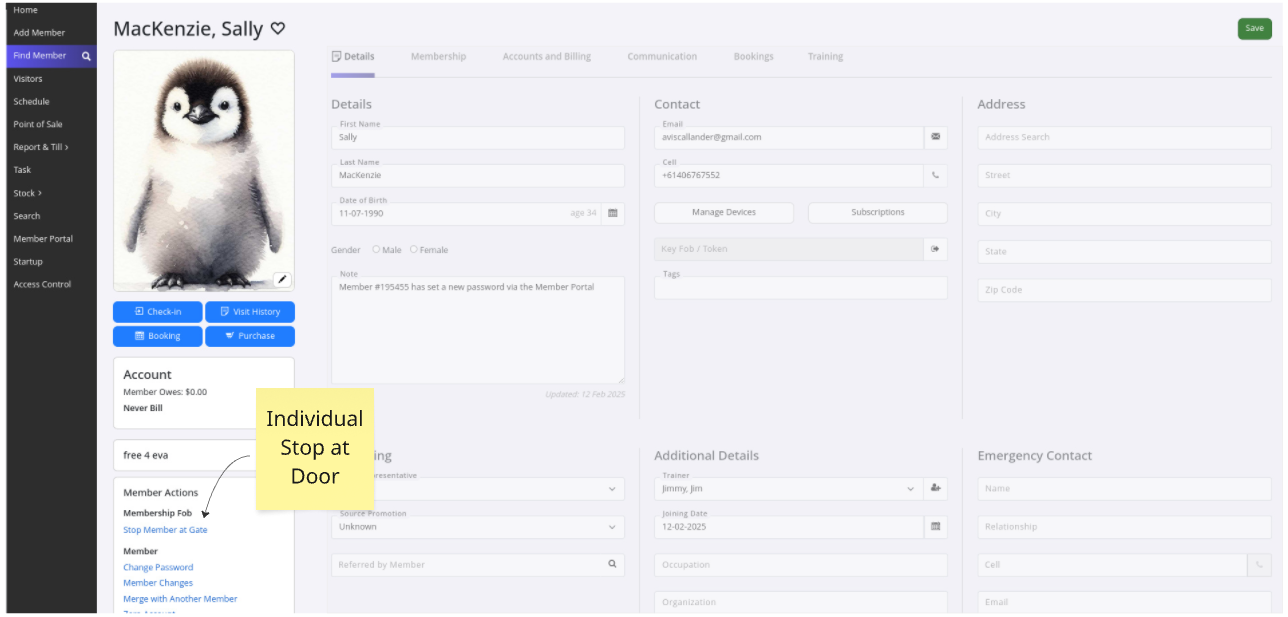Open the Trainer dropdown
The height and width of the screenshot is (617, 1288).
coord(789,489)
